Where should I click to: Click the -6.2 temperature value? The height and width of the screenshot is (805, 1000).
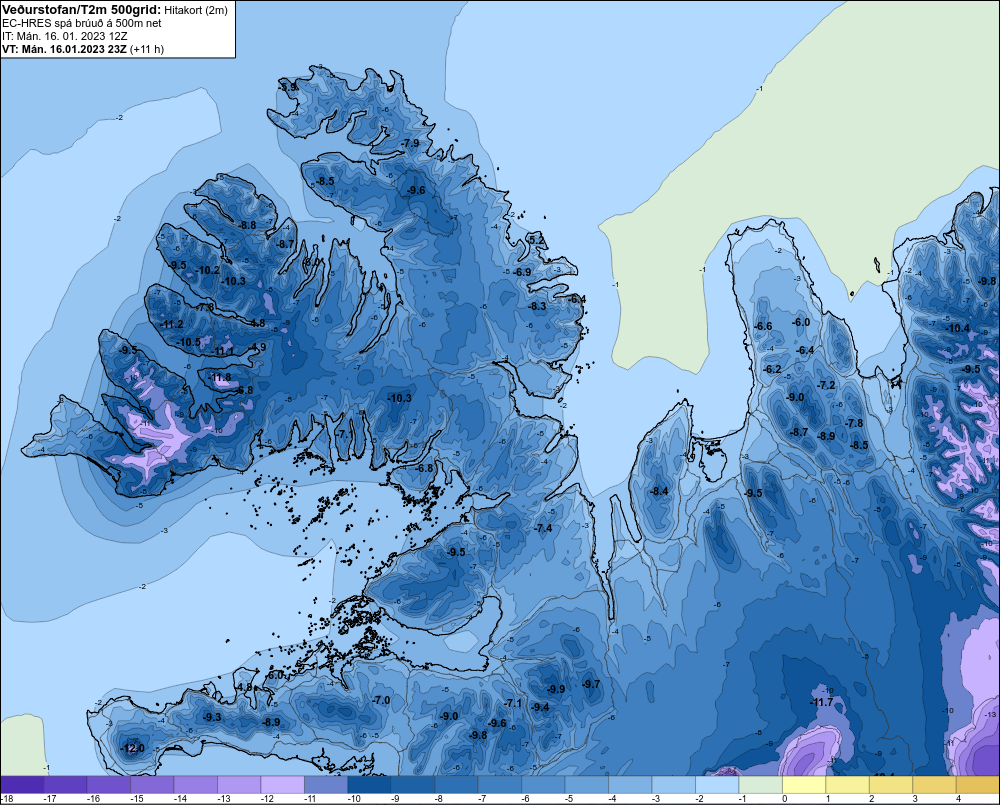772,369
